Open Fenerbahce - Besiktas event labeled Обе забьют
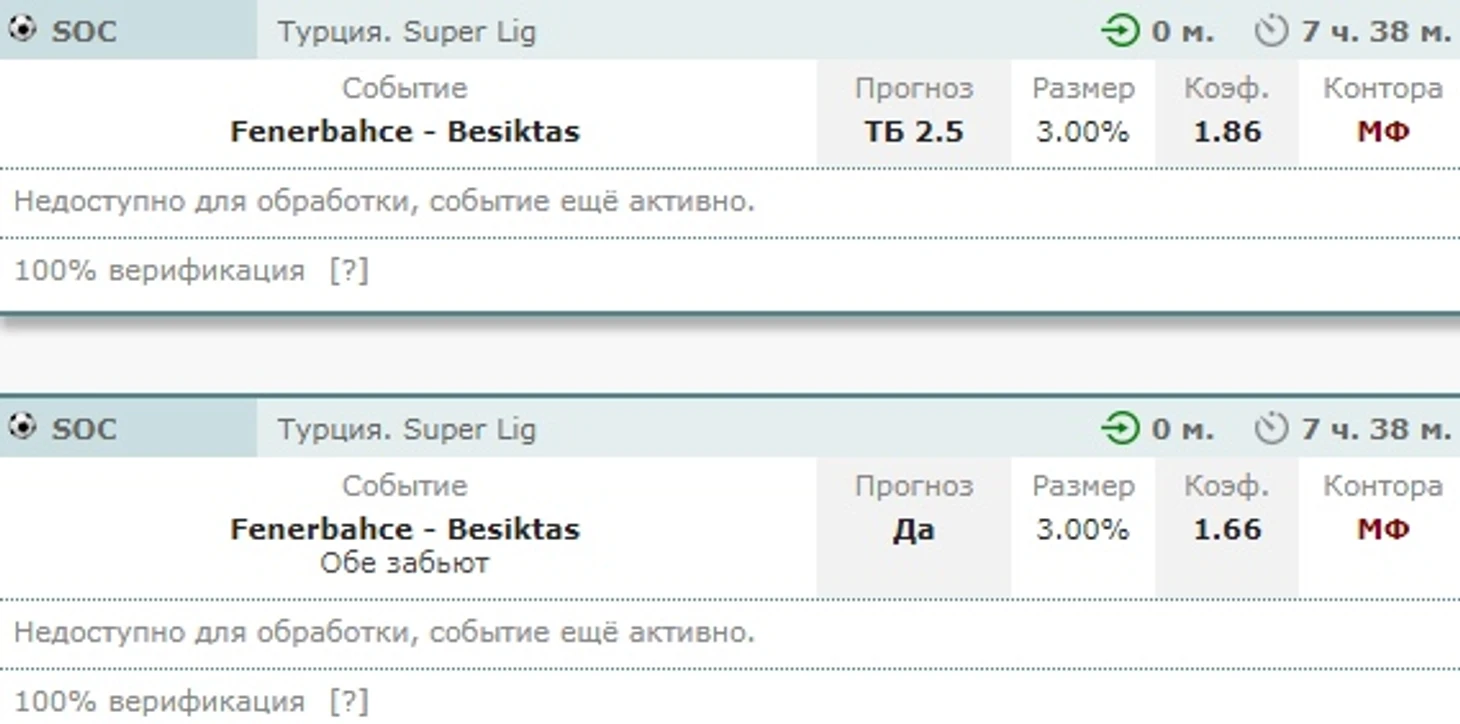Screen dimensions: 1460x724 (405, 529)
